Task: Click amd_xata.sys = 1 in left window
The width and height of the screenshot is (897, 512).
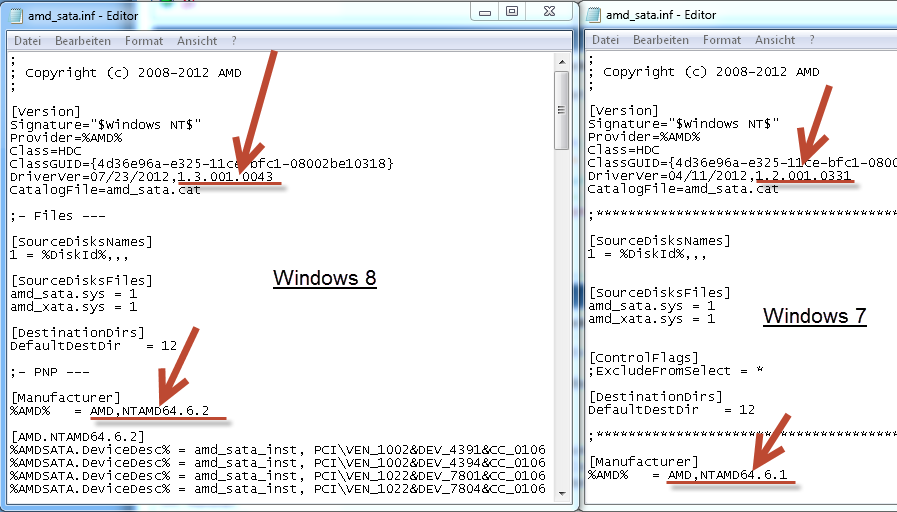Action: point(73,307)
